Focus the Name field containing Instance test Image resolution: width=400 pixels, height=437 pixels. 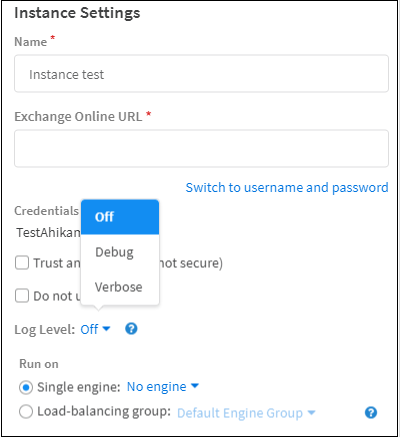pyautogui.click(x=201, y=74)
